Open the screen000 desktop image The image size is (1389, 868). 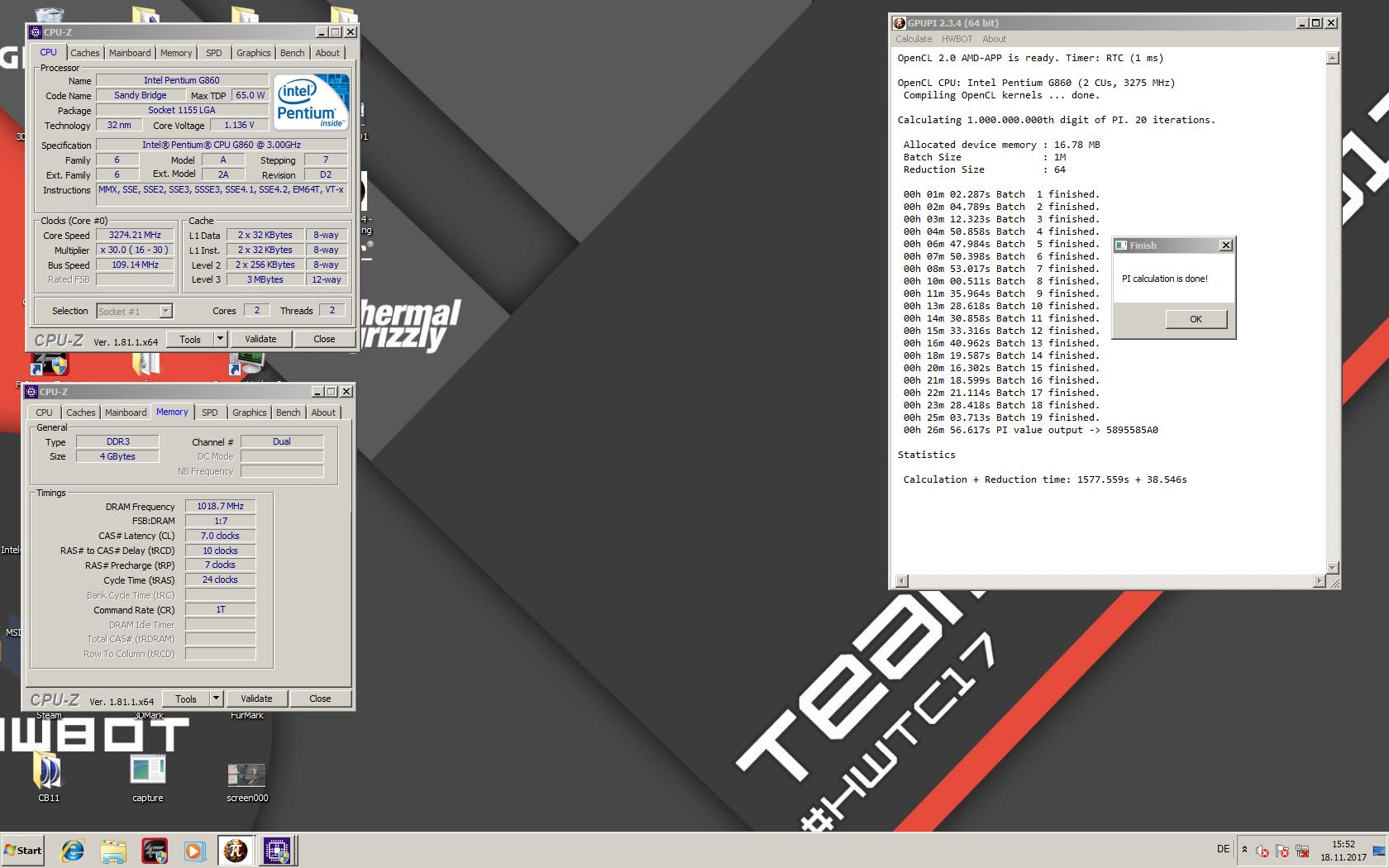coord(246,781)
